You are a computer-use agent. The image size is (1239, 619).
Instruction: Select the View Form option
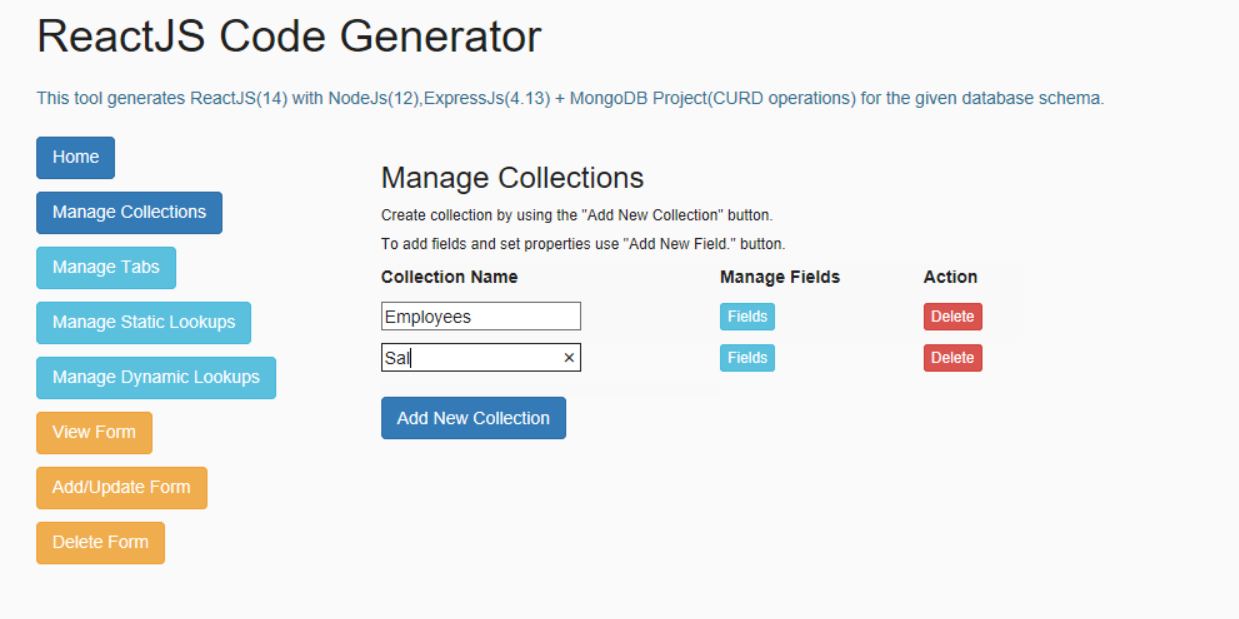[x=94, y=433]
